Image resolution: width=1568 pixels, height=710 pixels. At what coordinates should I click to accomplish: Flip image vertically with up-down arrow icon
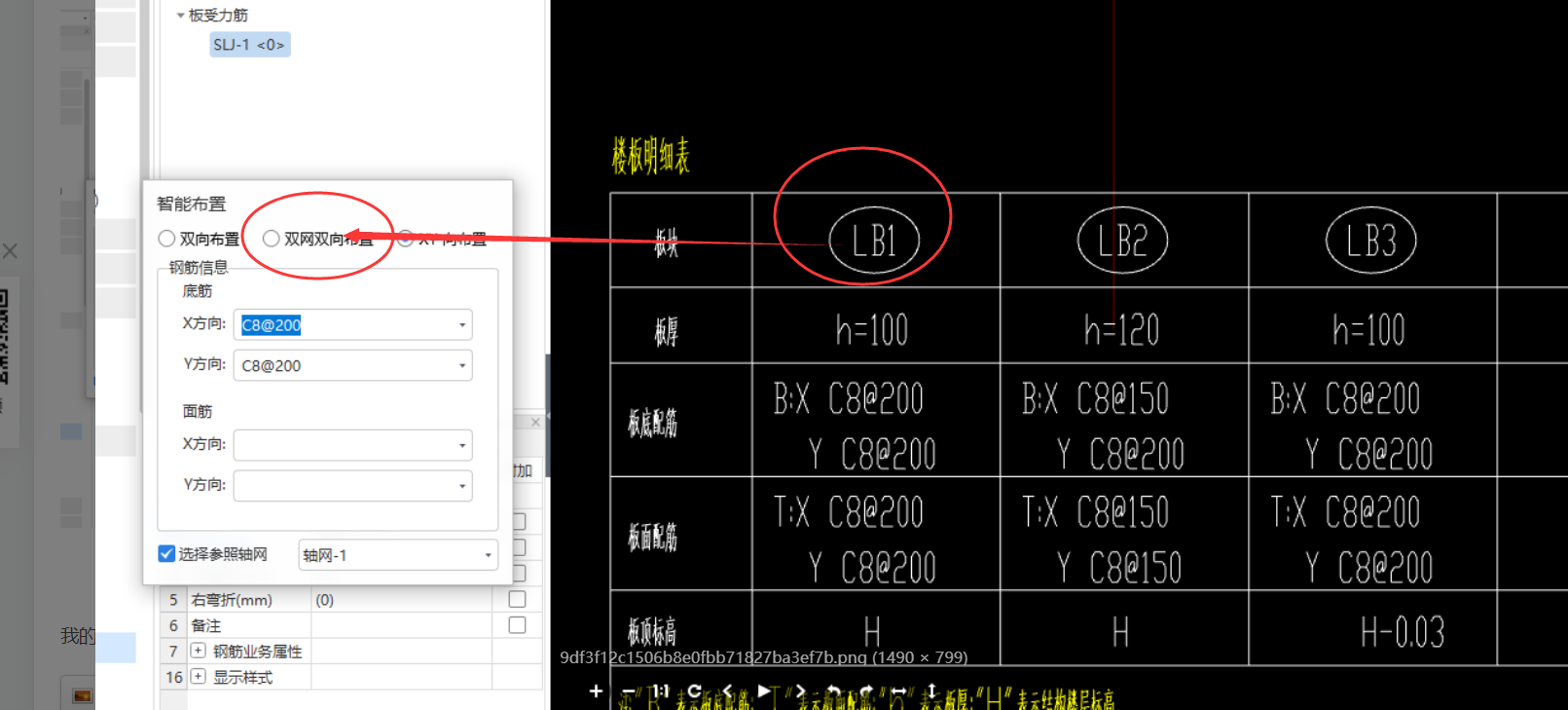tap(931, 691)
